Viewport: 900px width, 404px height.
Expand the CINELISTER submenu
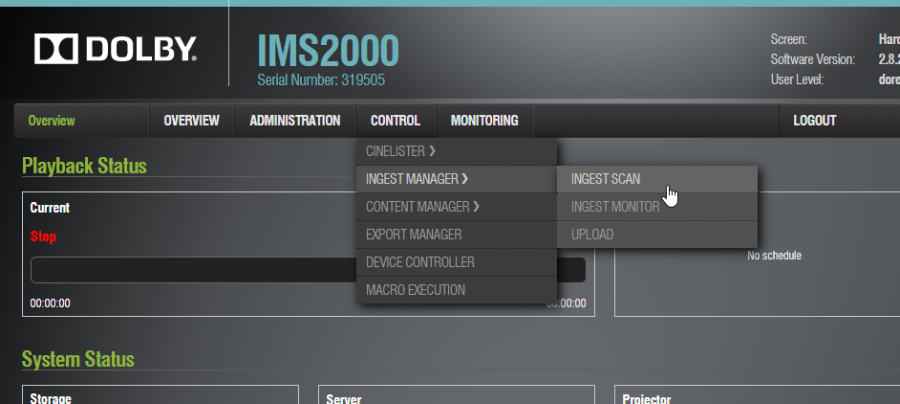click(401, 152)
